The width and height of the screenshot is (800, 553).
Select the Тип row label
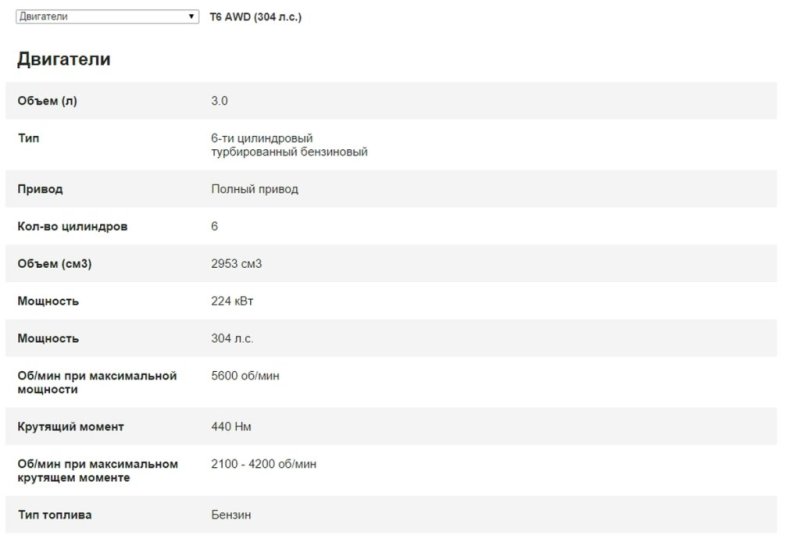pyautogui.click(x=29, y=138)
